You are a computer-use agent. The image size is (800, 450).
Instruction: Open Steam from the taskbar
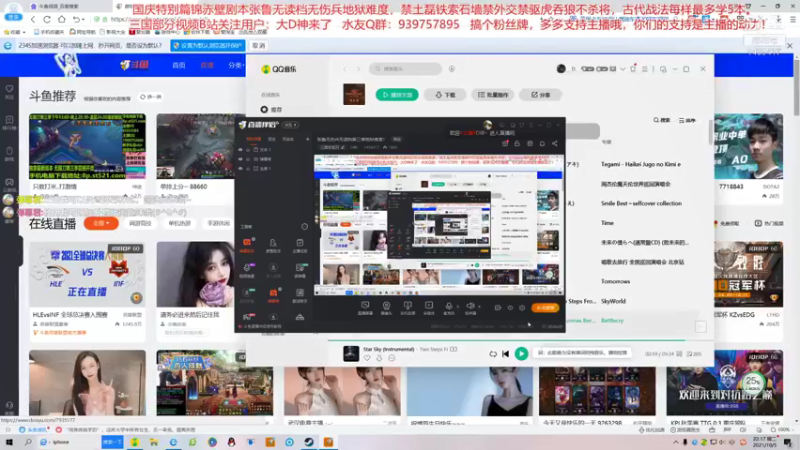pos(309,442)
